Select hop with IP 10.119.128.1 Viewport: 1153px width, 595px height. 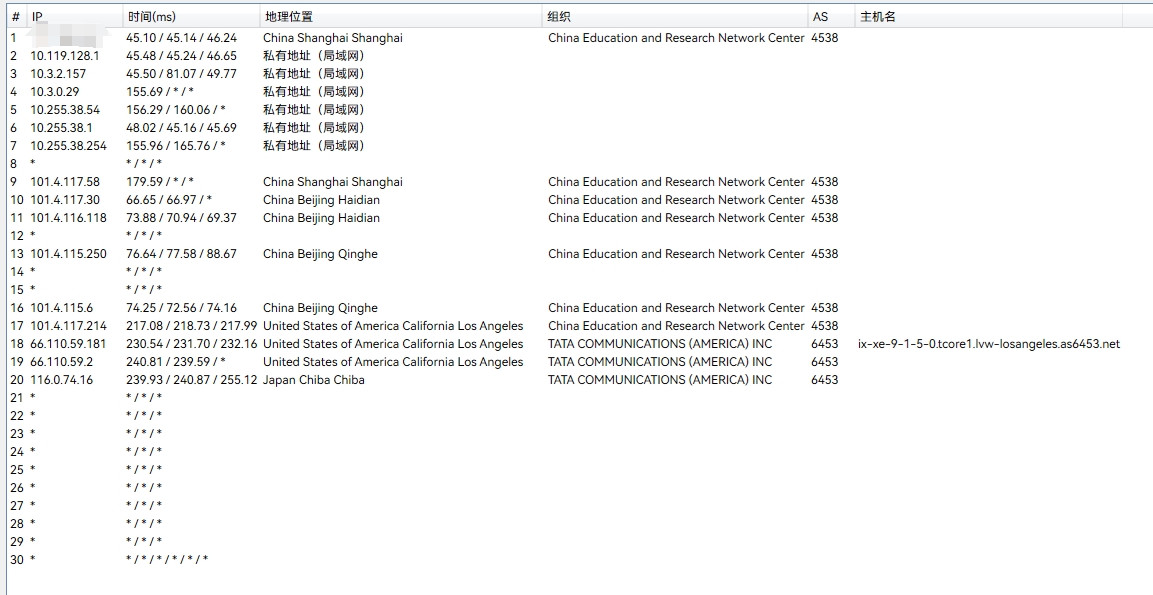65,56
